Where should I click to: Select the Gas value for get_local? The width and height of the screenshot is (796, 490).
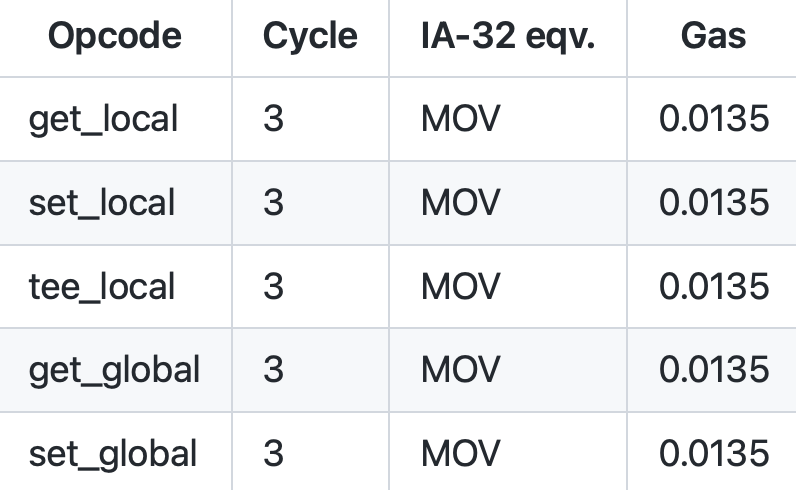pos(714,120)
